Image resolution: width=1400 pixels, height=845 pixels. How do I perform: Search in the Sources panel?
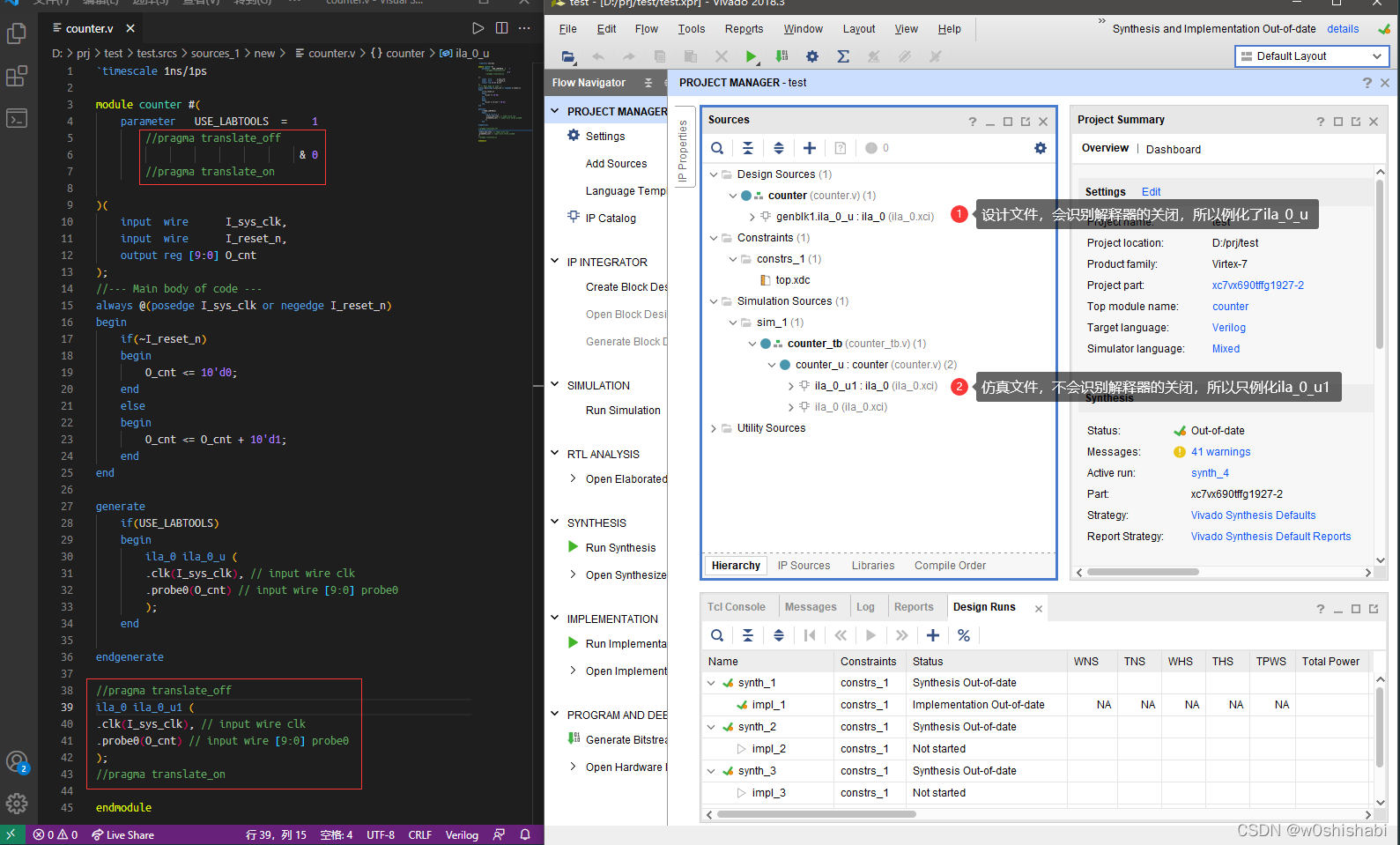(717, 148)
